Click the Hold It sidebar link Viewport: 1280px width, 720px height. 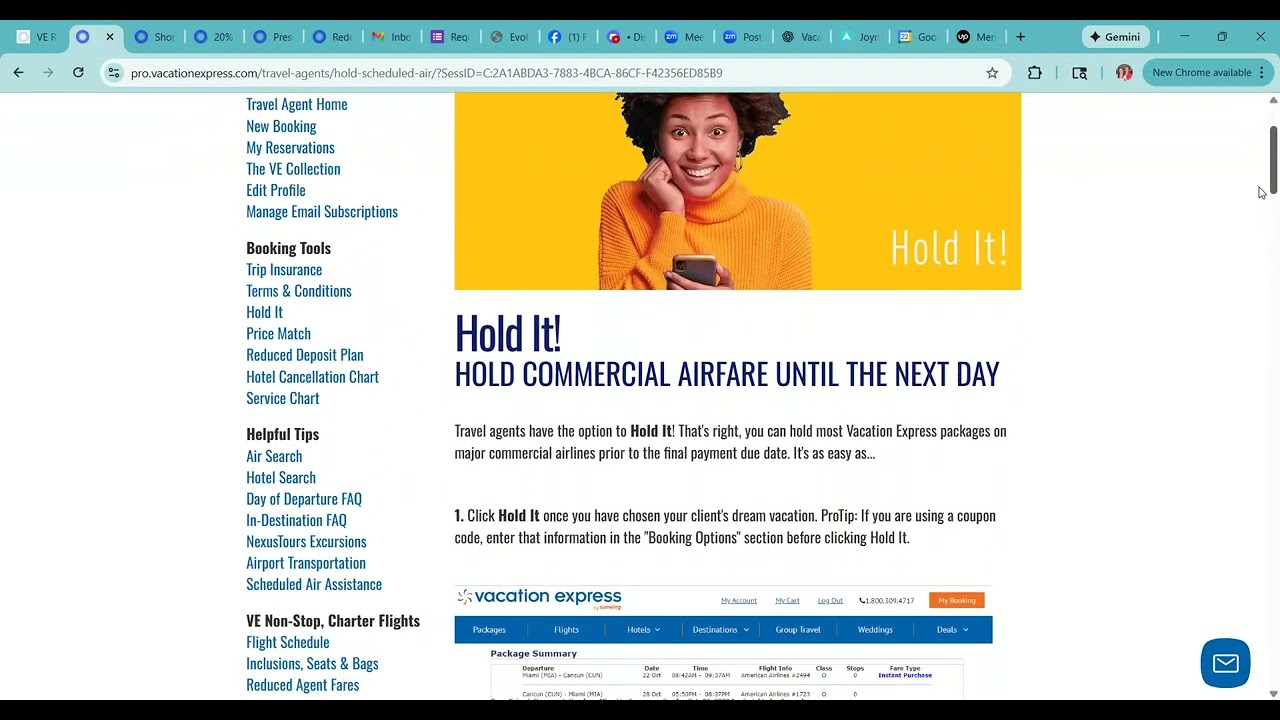tap(264, 312)
